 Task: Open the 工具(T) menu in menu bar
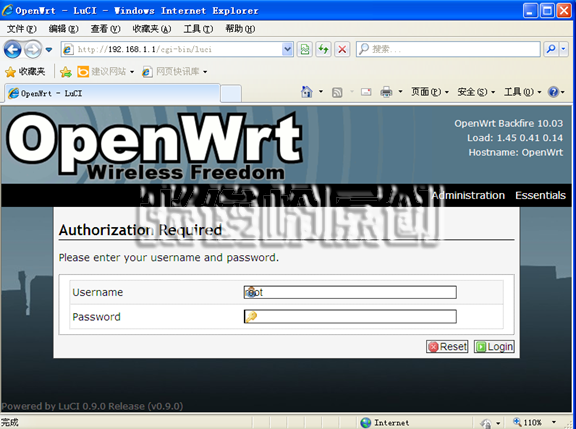[x=198, y=29]
